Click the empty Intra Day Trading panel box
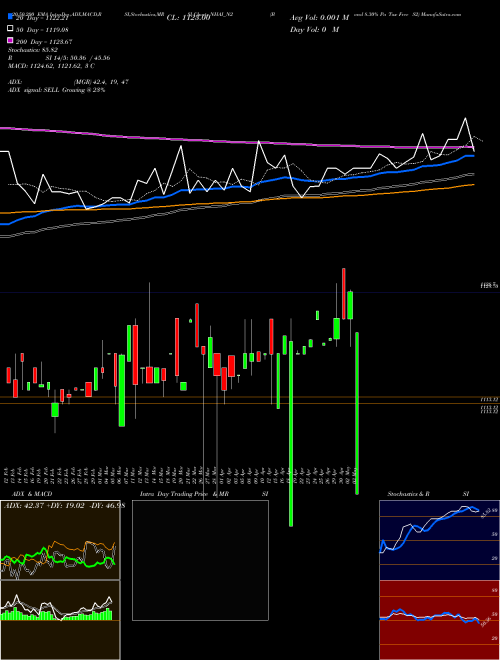Screen dimensions: 500x660 200,560
